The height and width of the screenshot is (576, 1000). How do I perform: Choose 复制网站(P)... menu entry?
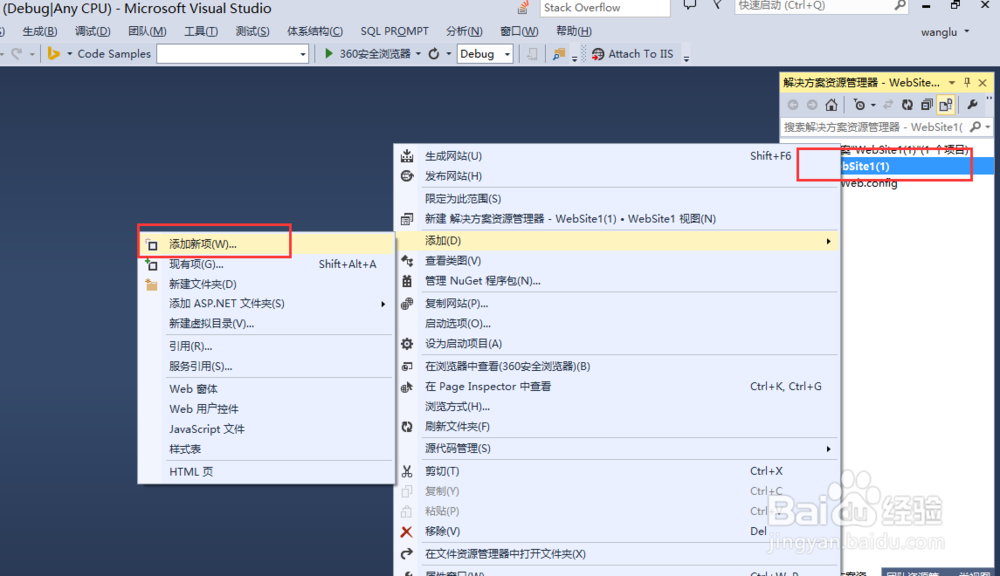(x=616, y=303)
